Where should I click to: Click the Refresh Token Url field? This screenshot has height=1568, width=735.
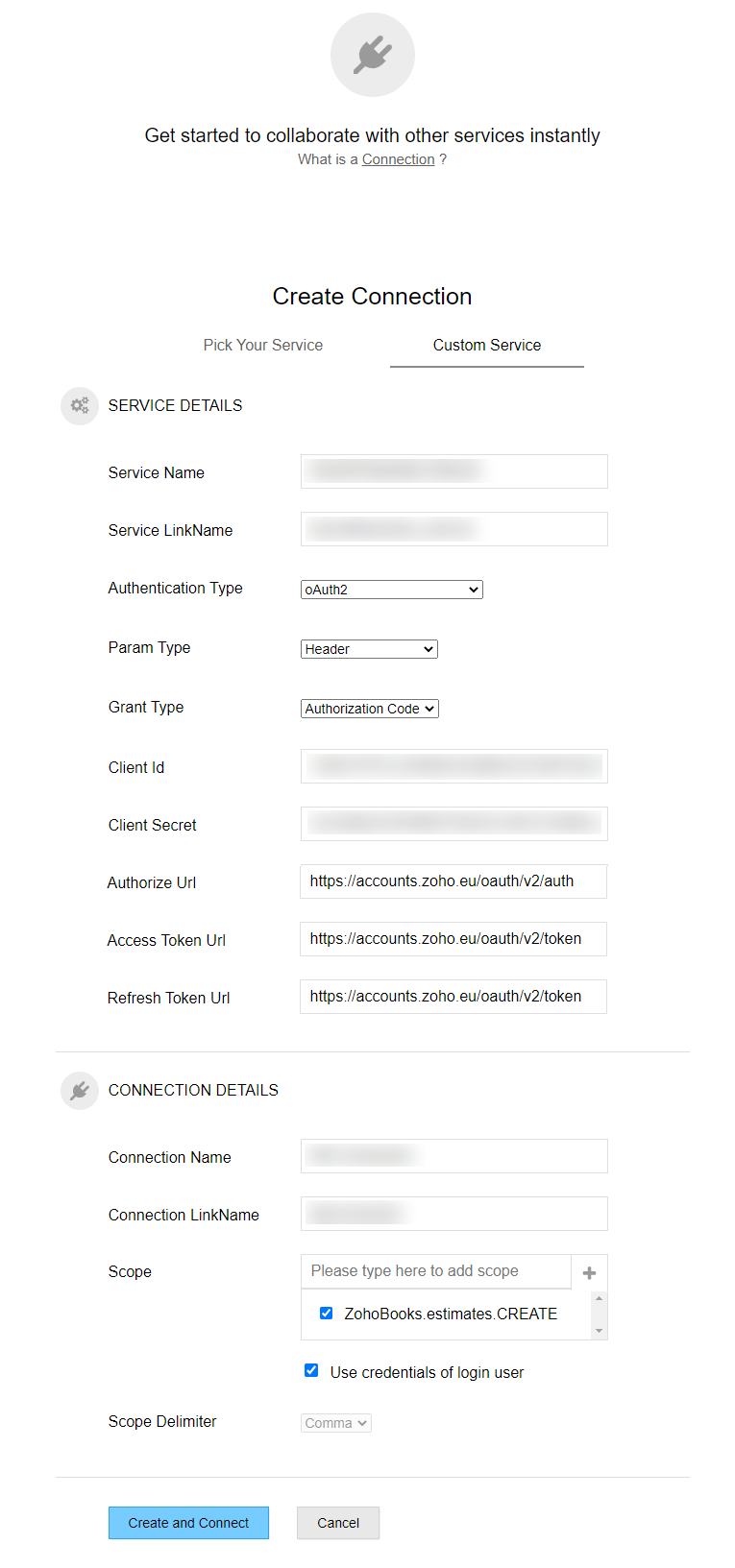[453, 997]
